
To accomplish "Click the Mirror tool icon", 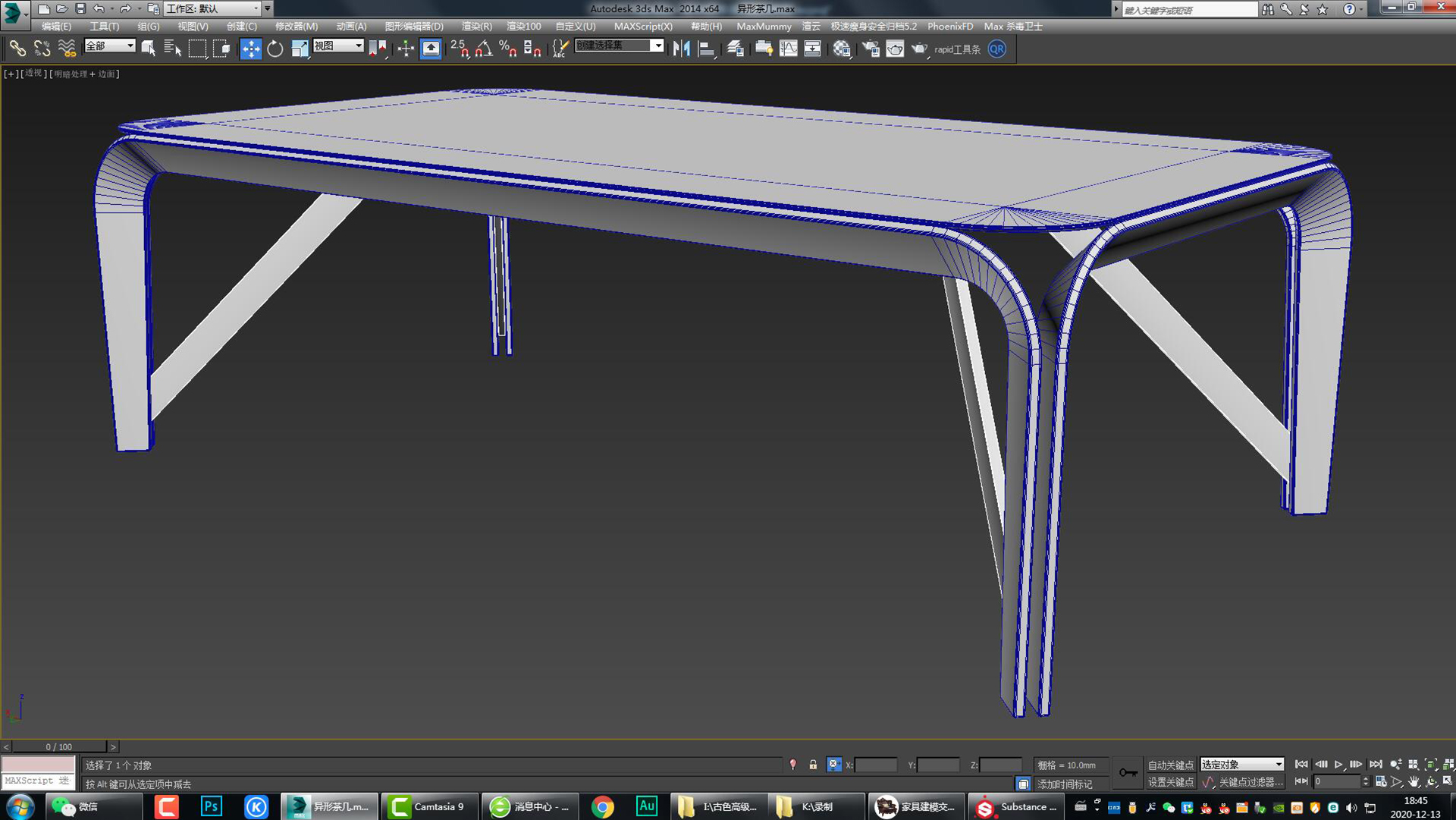I will (x=682, y=49).
